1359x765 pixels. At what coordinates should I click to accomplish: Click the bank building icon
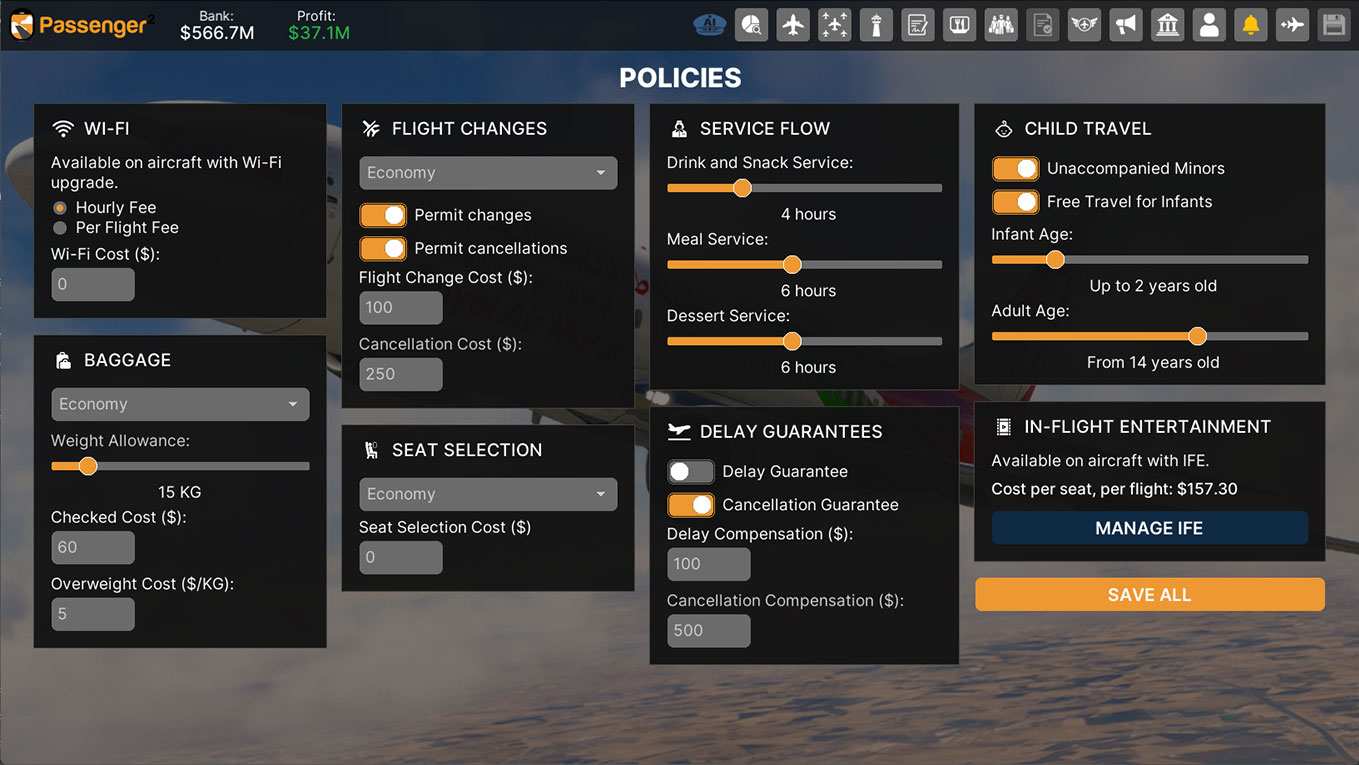1167,25
